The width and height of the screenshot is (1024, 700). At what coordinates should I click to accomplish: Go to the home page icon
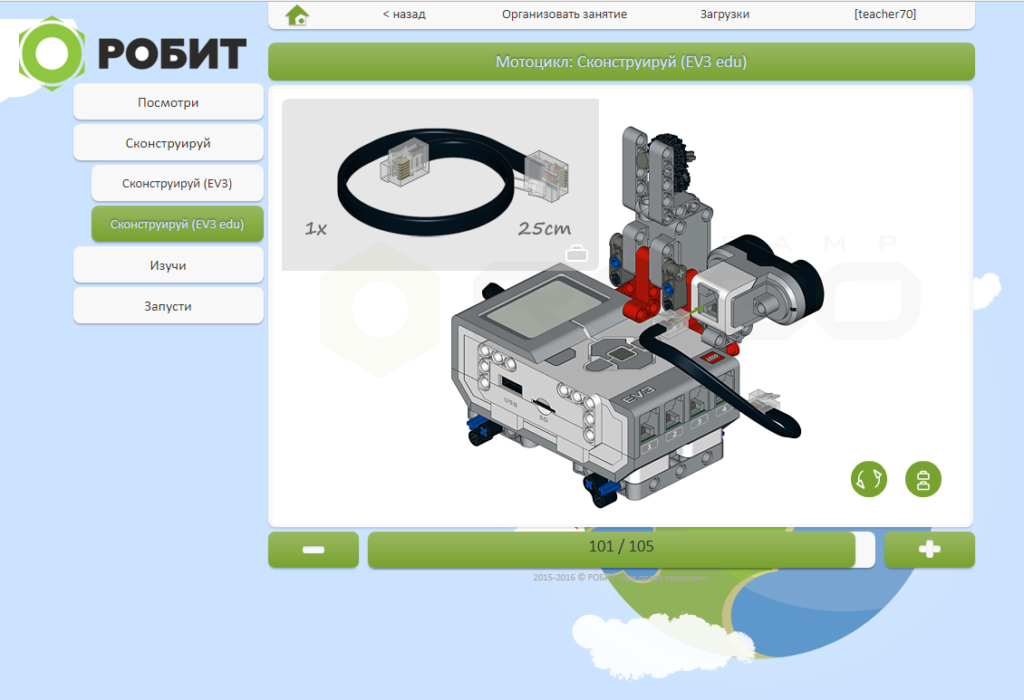click(297, 14)
